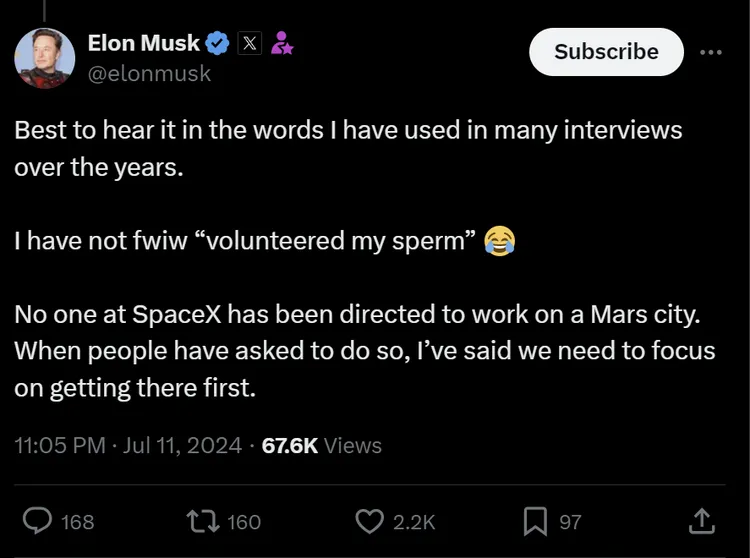
Task: Click the 97 bookmarks count
Action: point(570,522)
